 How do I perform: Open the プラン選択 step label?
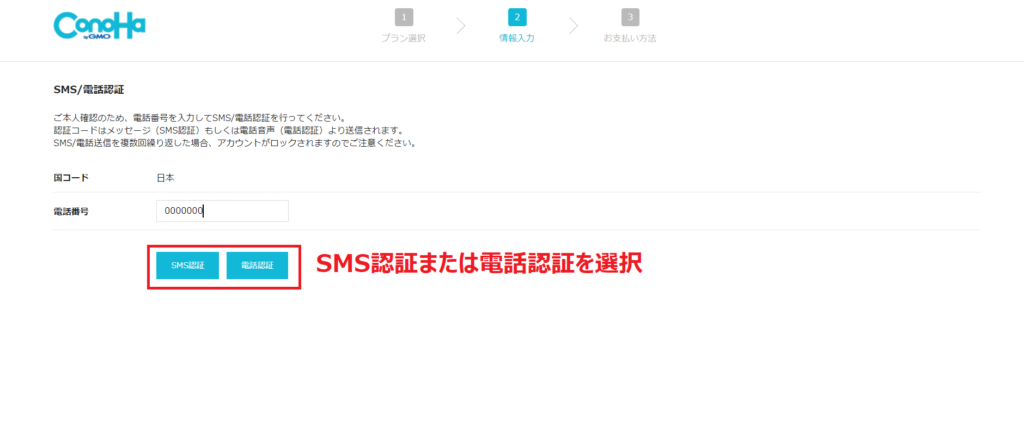(404, 39)
